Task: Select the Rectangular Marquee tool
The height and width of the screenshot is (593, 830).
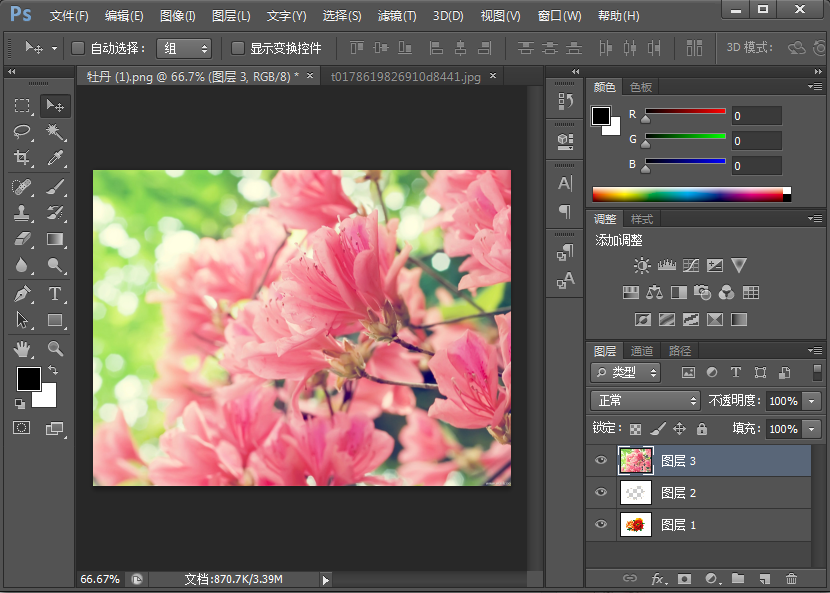Action: click(x=22, y=105)
